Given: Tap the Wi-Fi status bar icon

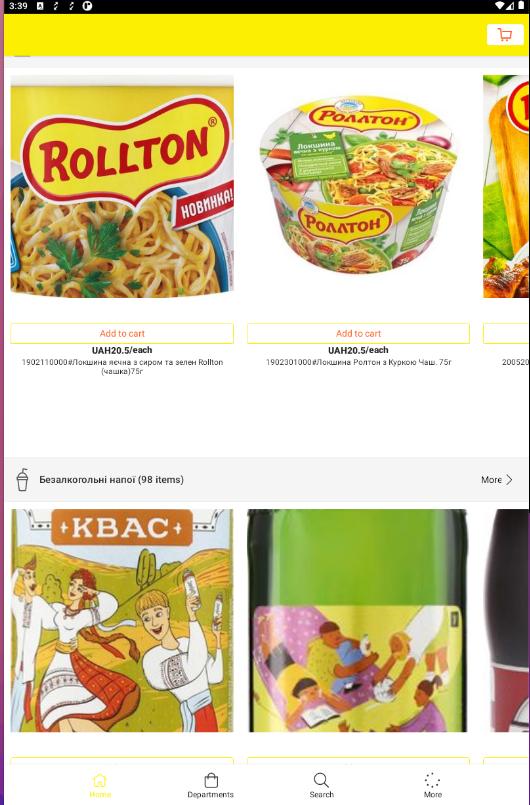Looking at the screenshot, I should [500, 6].
